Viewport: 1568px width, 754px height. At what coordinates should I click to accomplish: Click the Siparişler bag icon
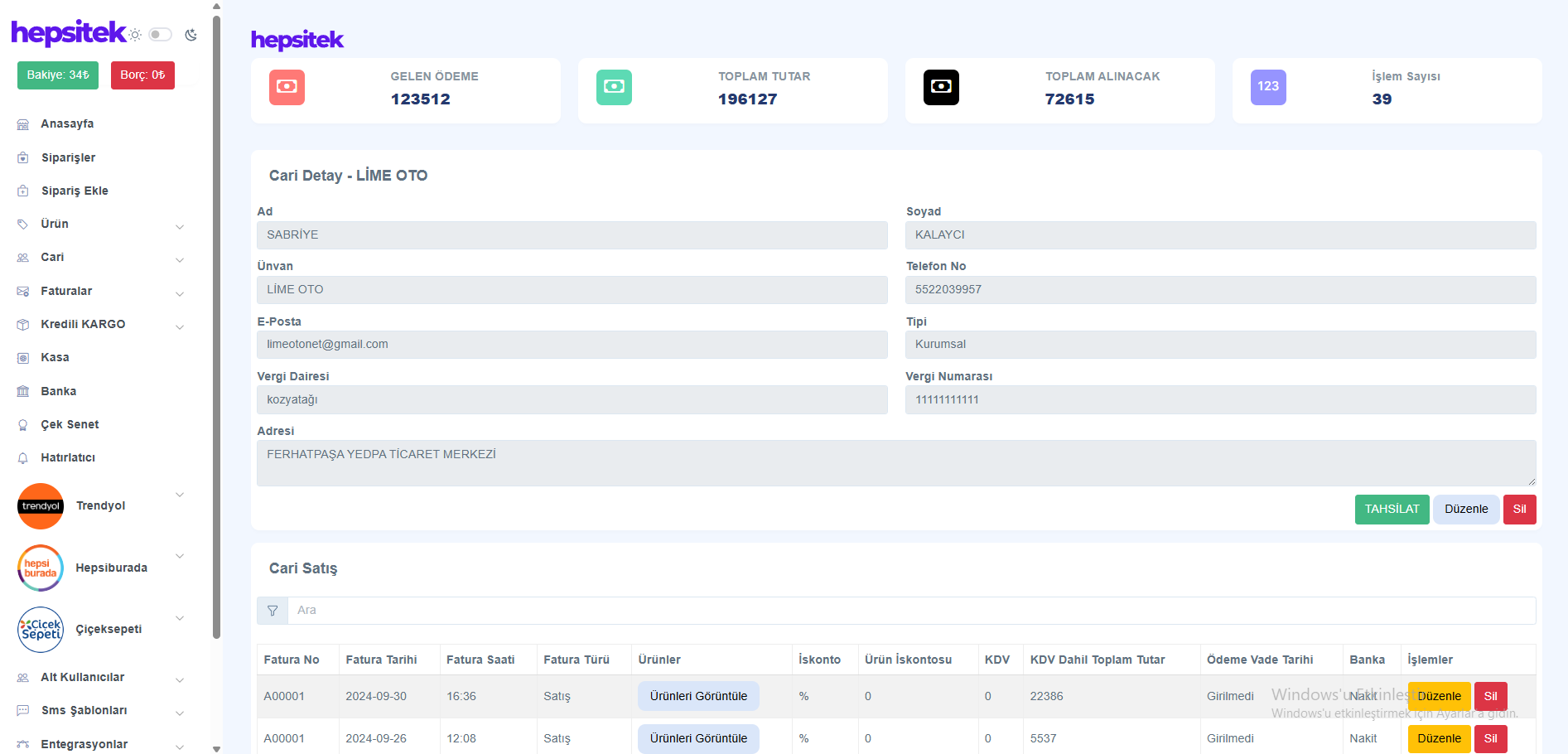(23, 157)
